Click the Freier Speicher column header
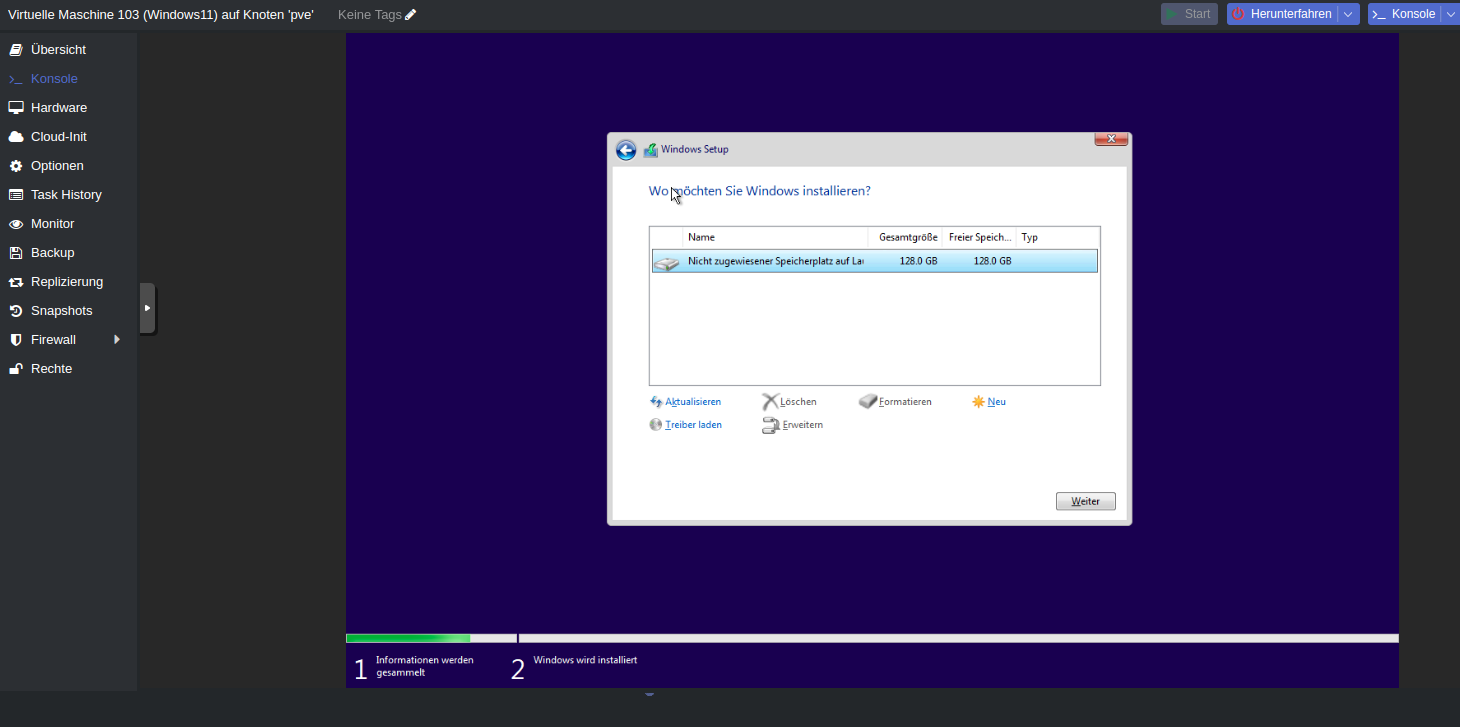1460x727 pixels. (980, 237)
